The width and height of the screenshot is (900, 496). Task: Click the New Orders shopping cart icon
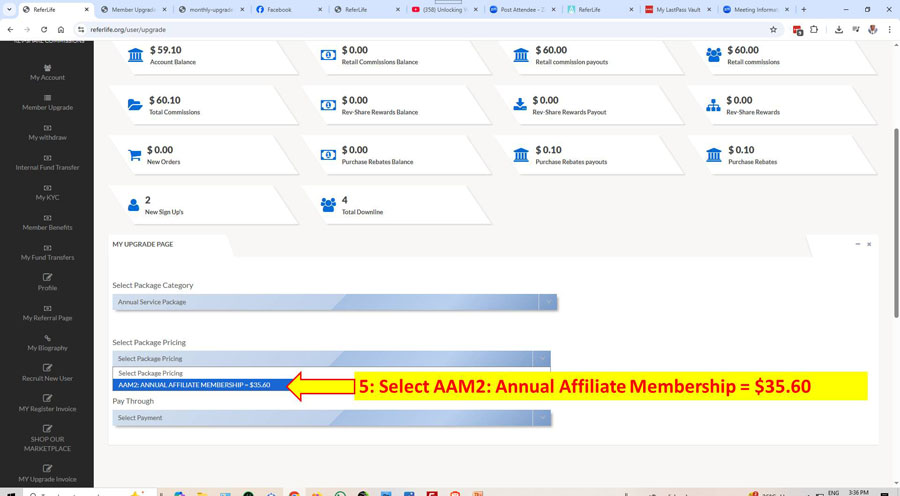(135, 155)
